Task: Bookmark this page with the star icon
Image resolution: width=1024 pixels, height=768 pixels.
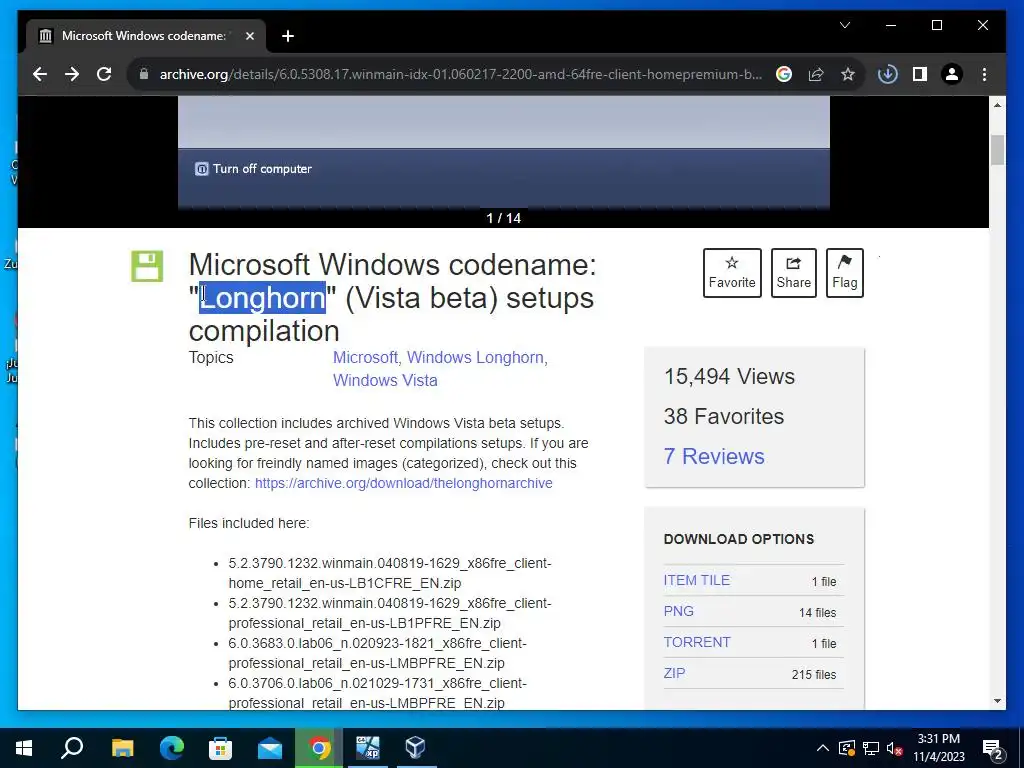Action: (x=848, y=74)
